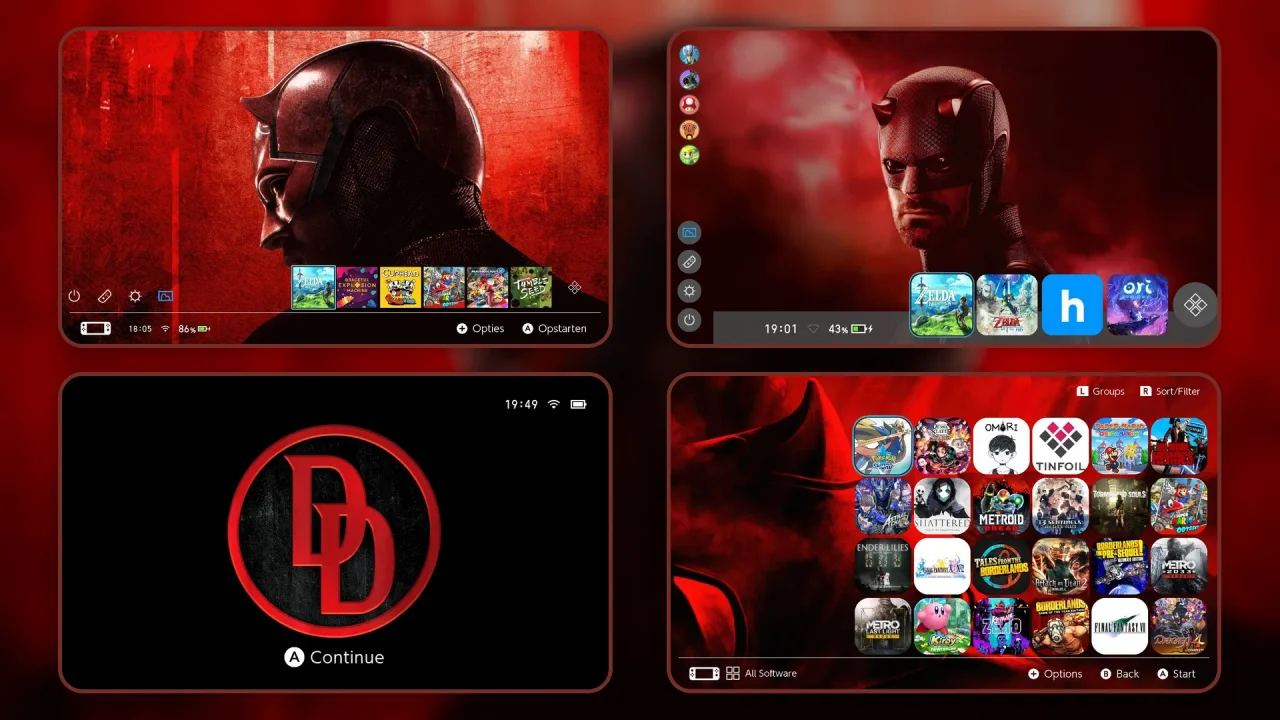The width and height of the screenshot is (1280, 720).
Task: Open power button in the vertical sidebar
Action: (689, 320)
